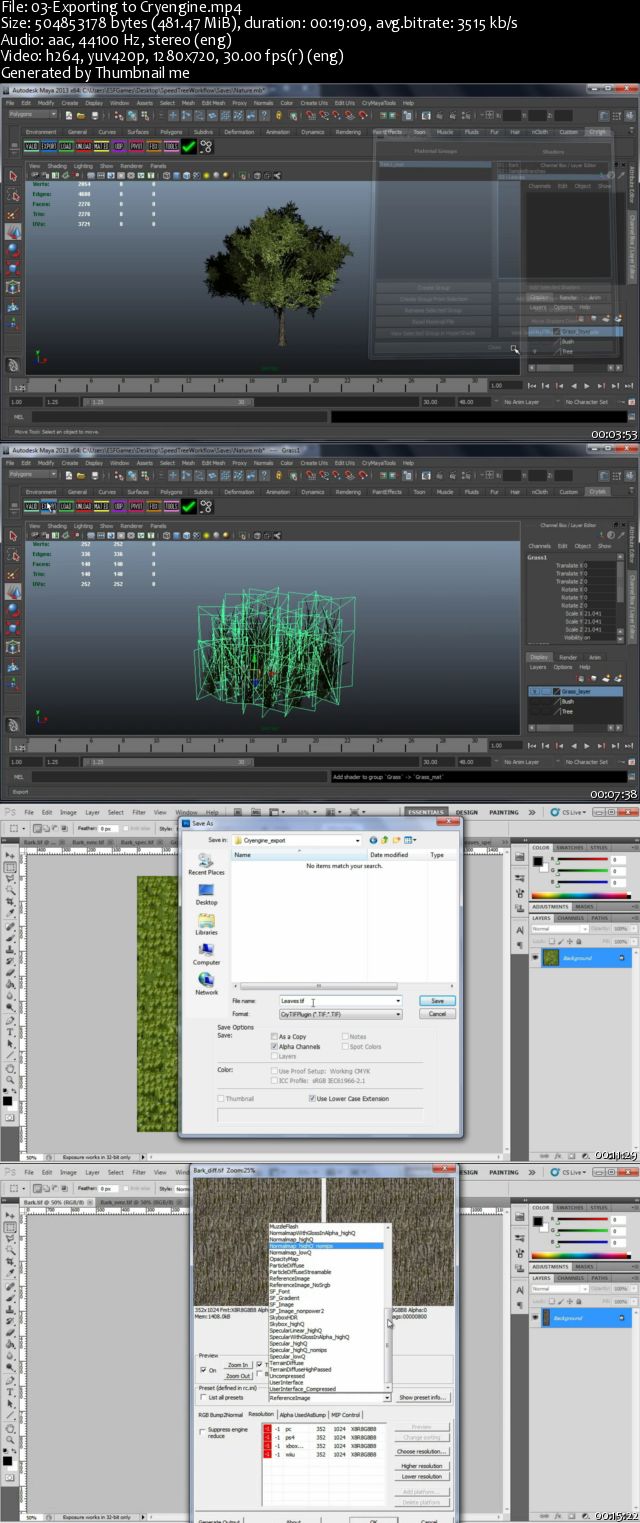The width and height of the screenshot is (640, 1523).
Task: Hide Background layer in Save As frame
Action: click(x=535, y=958)
